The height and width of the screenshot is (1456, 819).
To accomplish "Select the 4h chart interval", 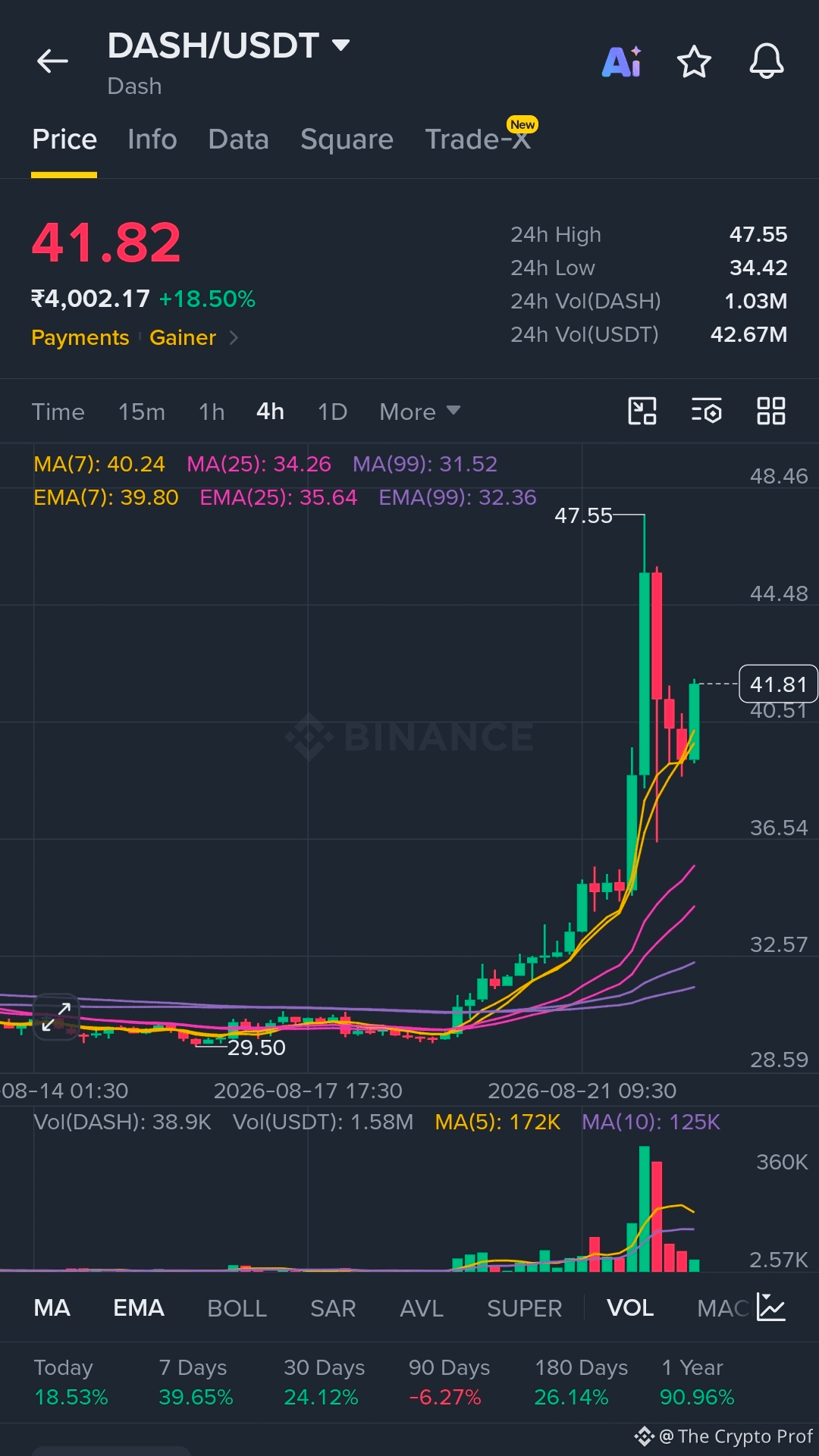I will tap(270, 412).
